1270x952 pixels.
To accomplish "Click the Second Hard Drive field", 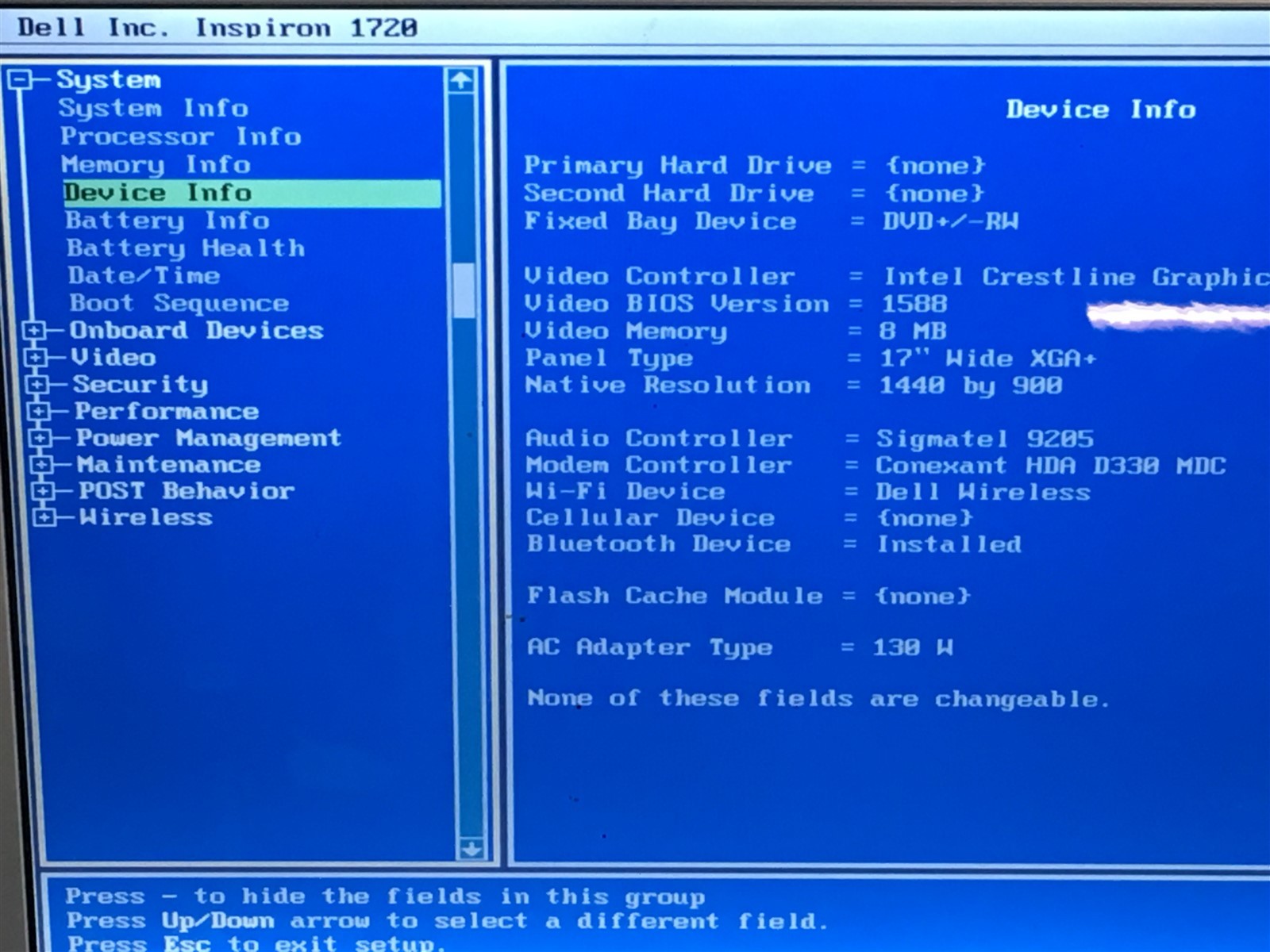I will pyautogui.click(x=754, y=193).
